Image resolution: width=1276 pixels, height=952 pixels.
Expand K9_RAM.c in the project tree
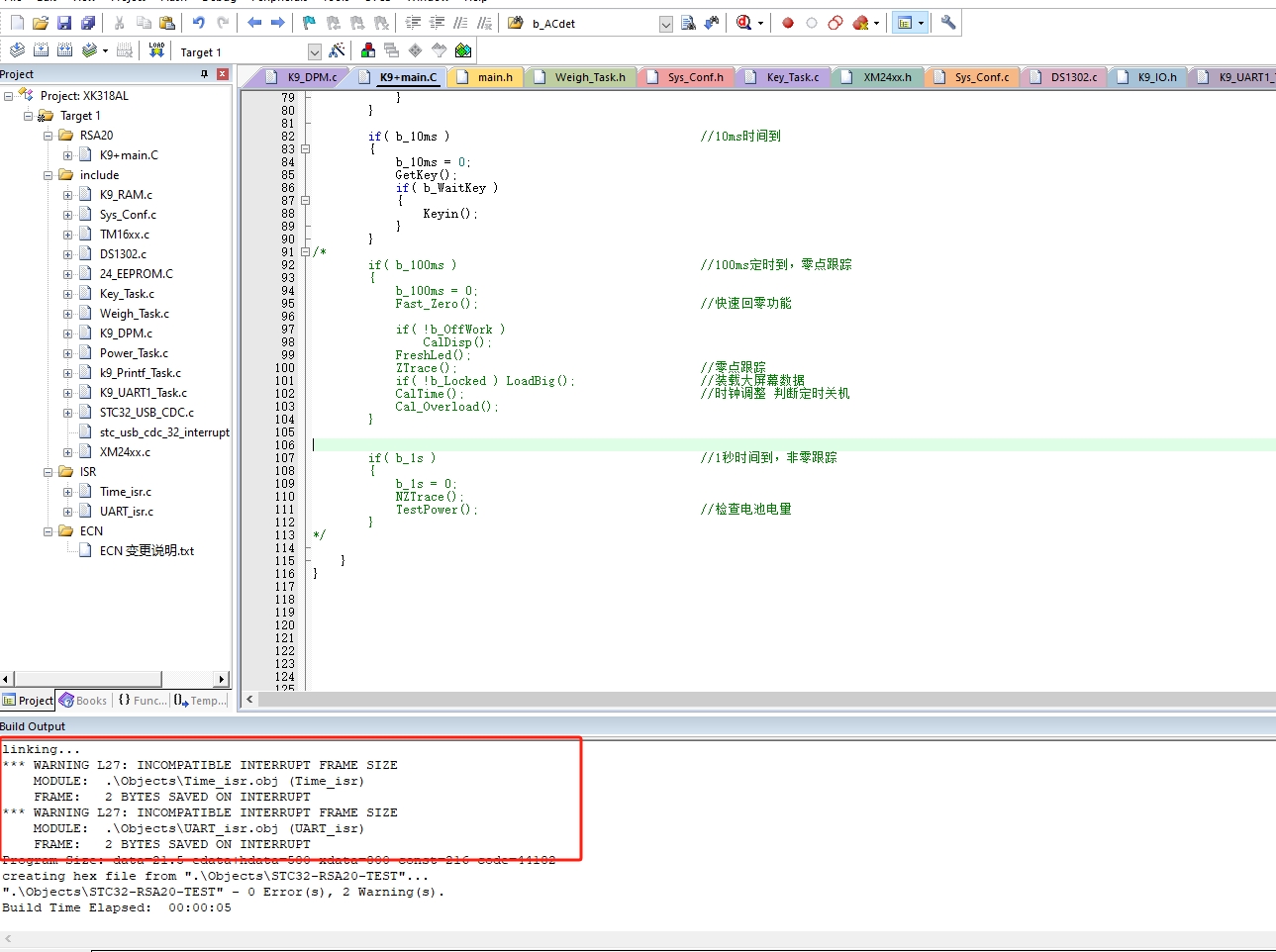(x=67, y=195)
